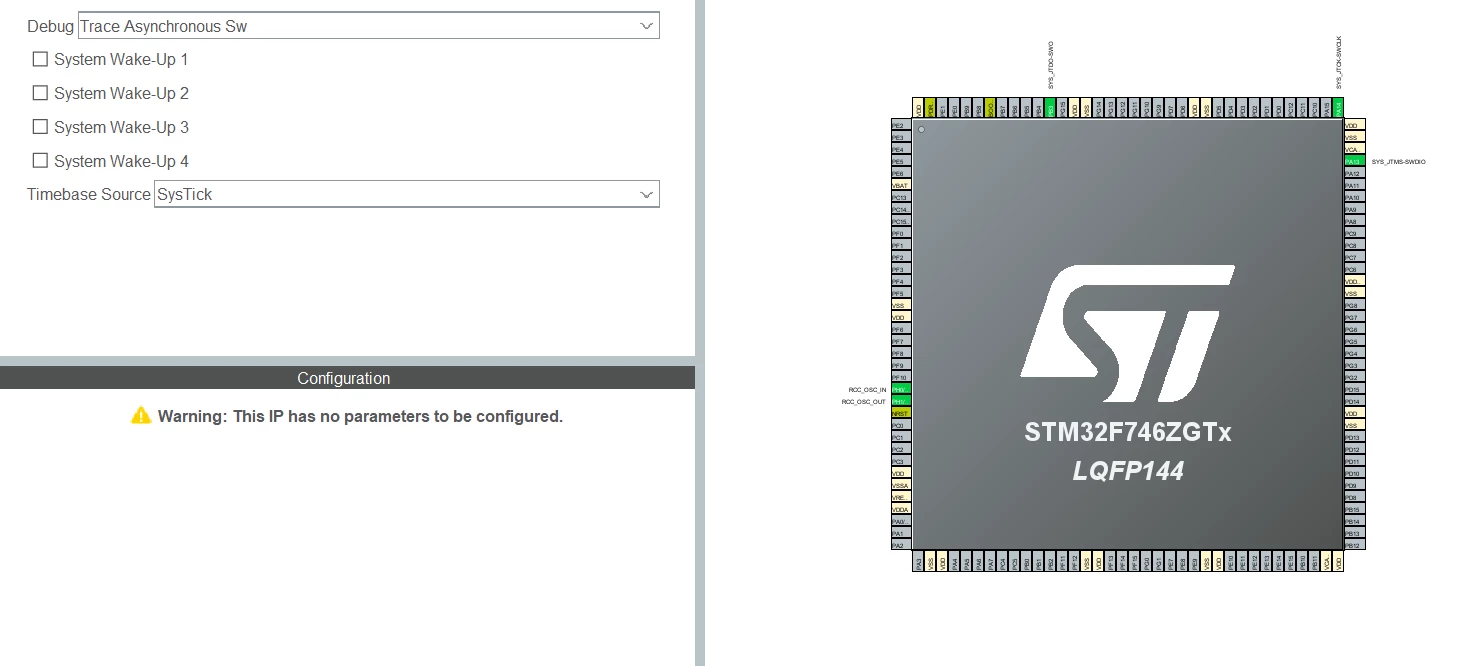Click the green PA13 SYS_JTMS-SWDIO pin

(x=1354, y=161)
